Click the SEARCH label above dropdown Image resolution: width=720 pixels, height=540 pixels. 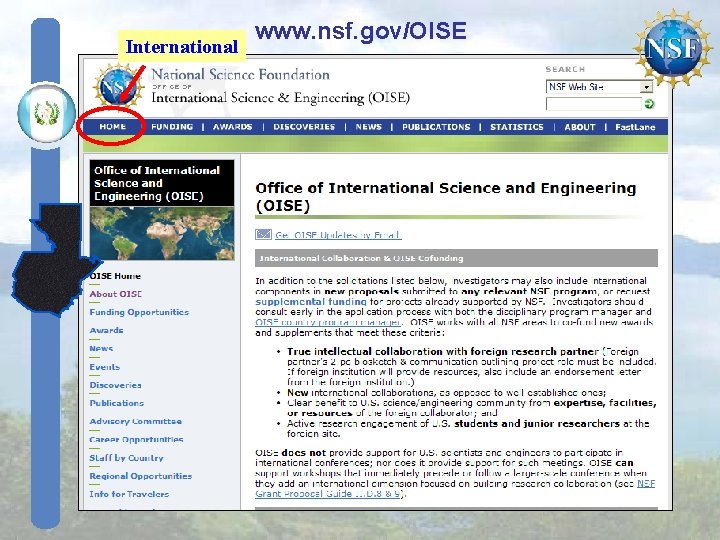pos(565,69)
